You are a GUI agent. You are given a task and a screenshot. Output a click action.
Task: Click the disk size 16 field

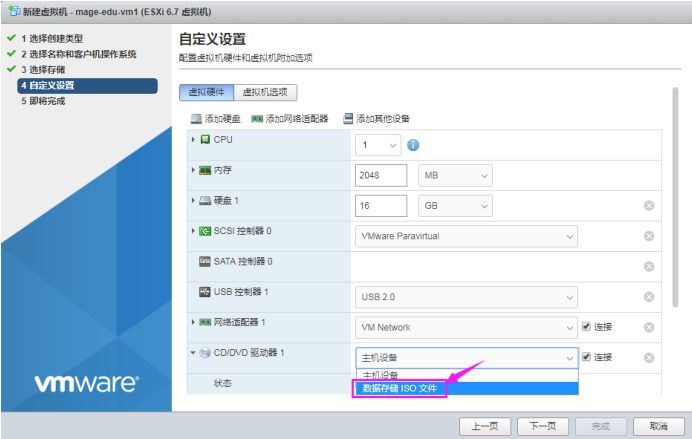click(381, 206)
